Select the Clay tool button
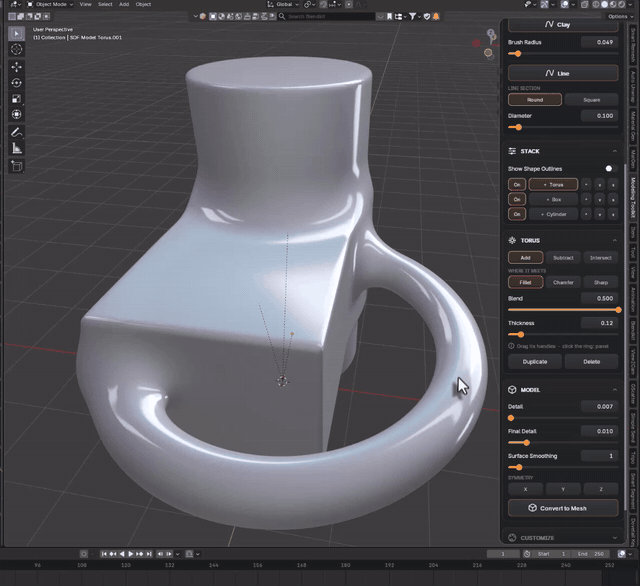Screen dimensions: 640x586 click(x=563, y=24)
